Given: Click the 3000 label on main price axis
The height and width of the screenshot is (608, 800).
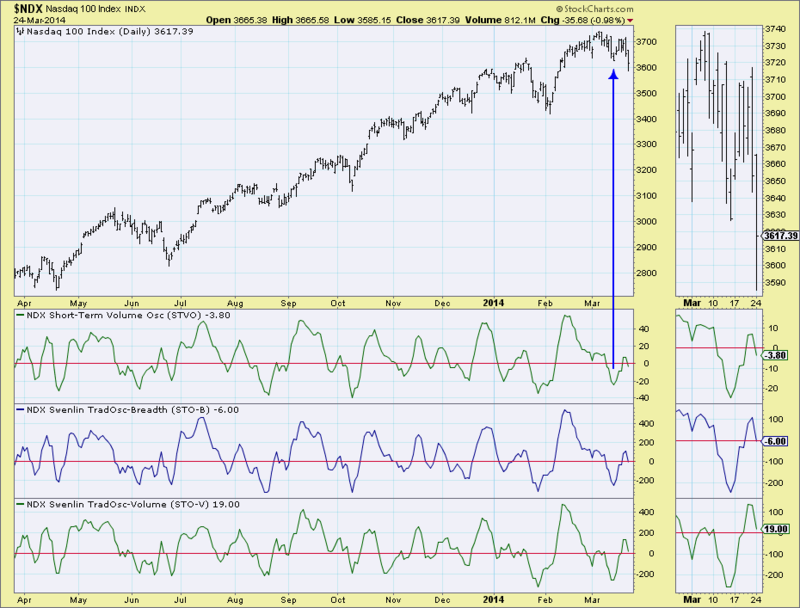Looking at the screenshot, I should tap(645, 221).
